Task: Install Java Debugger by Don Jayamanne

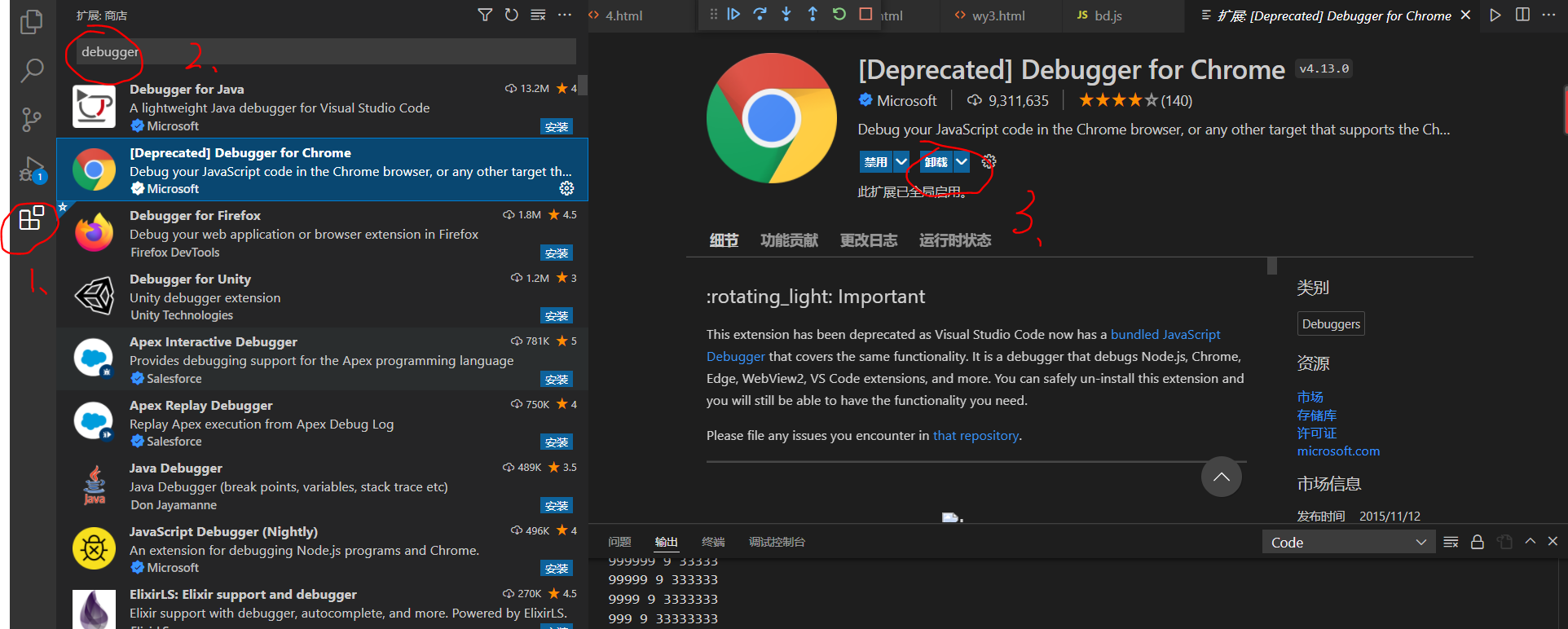Action: click(557, 505)
